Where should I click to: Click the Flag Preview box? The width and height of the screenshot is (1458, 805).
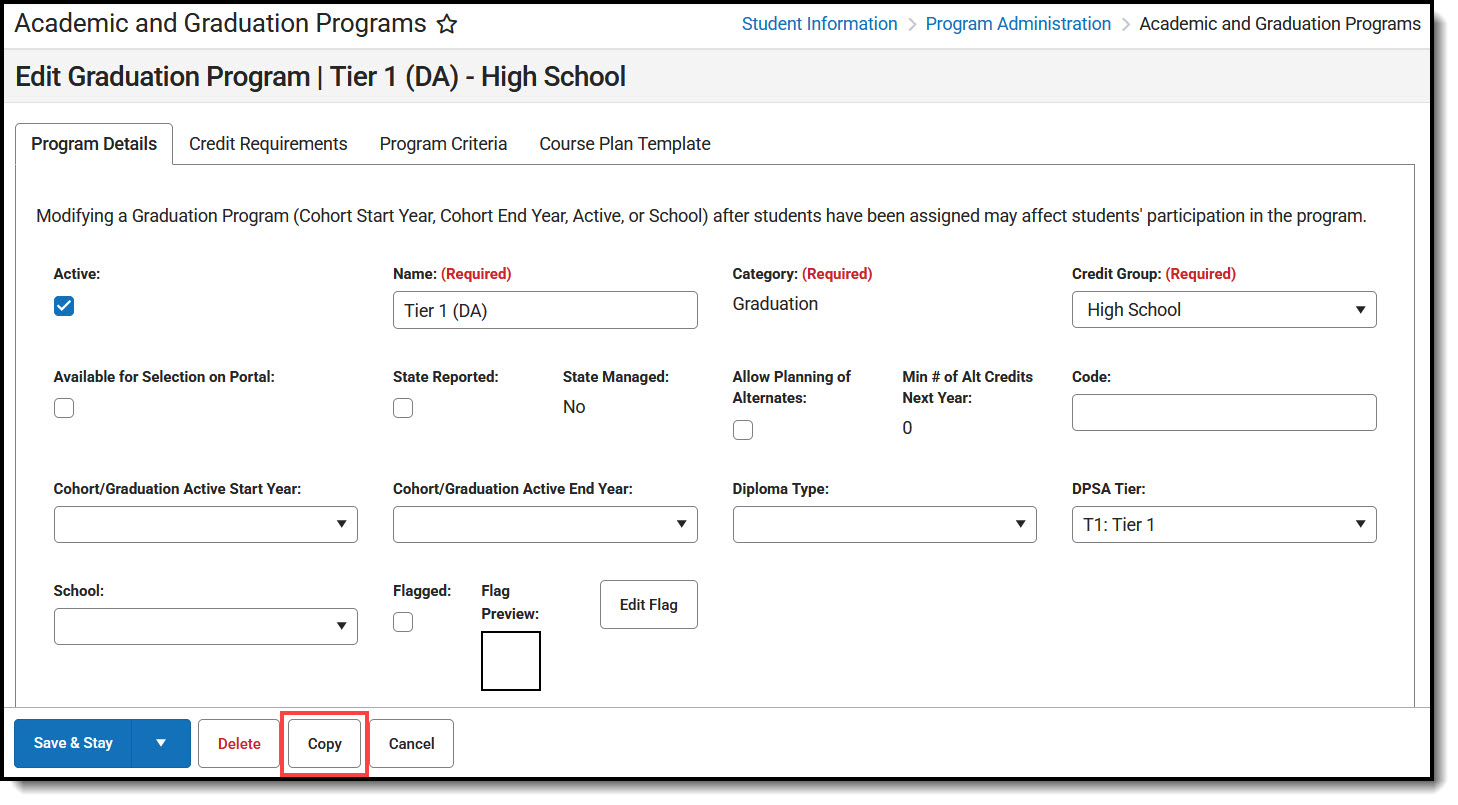coord(511,661)
